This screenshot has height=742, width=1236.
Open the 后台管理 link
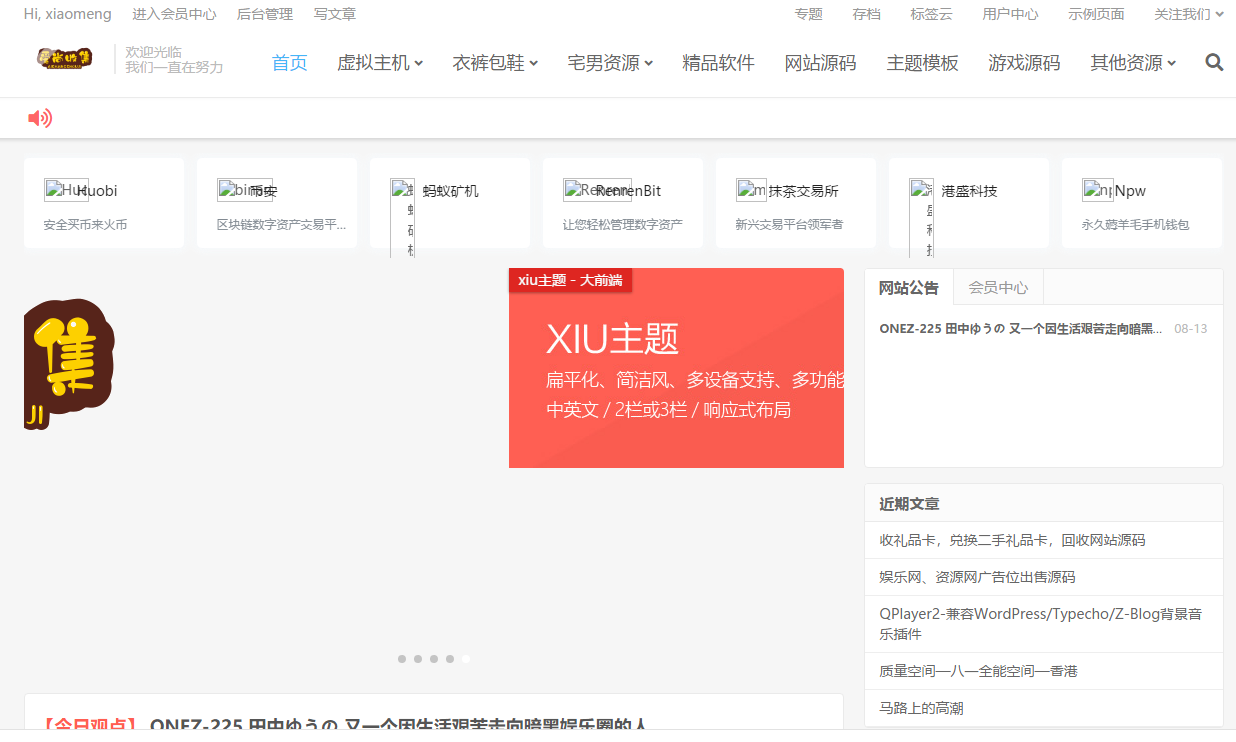tap(265, 14)
